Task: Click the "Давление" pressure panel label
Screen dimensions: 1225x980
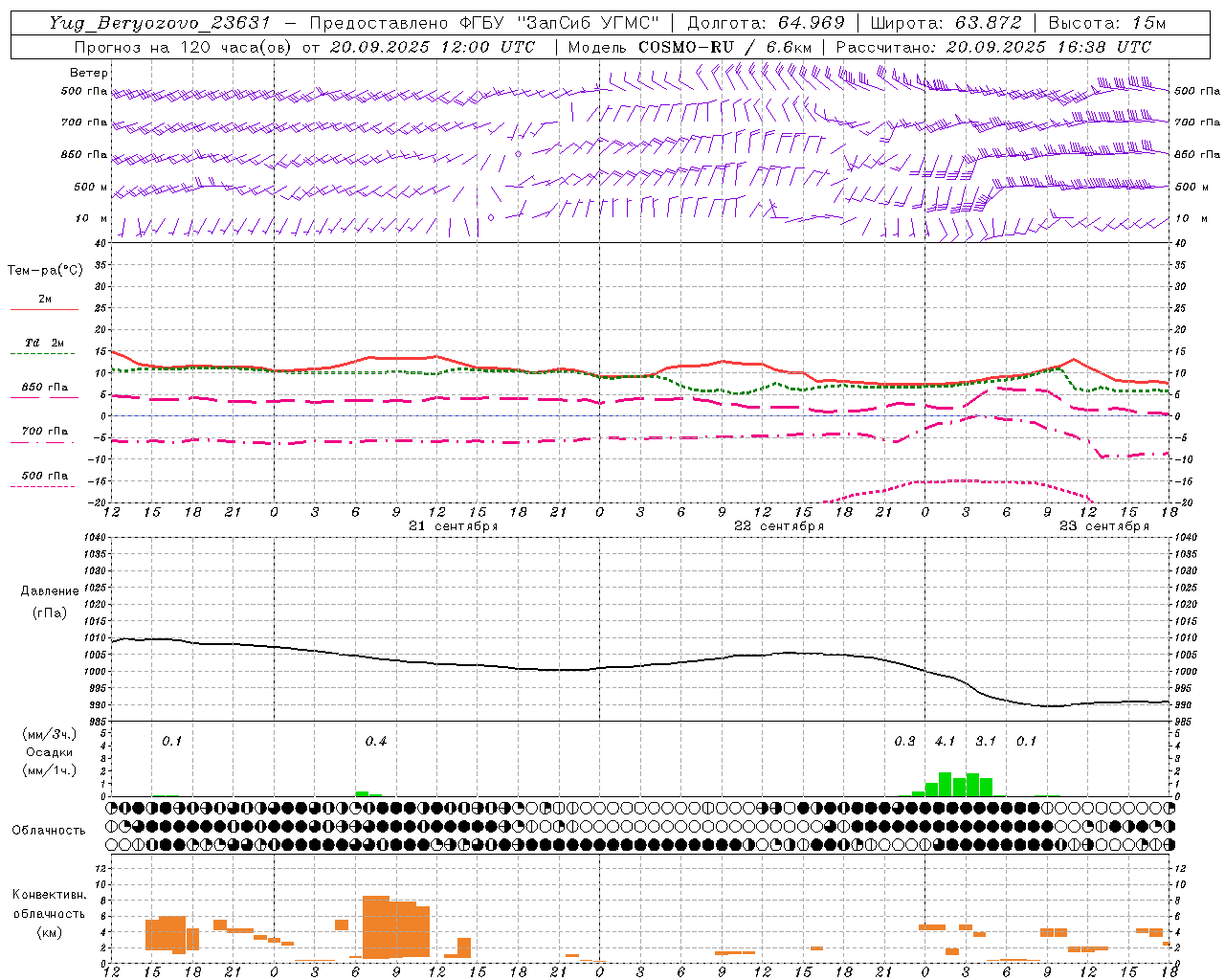Action: click(x=50, y=591)
